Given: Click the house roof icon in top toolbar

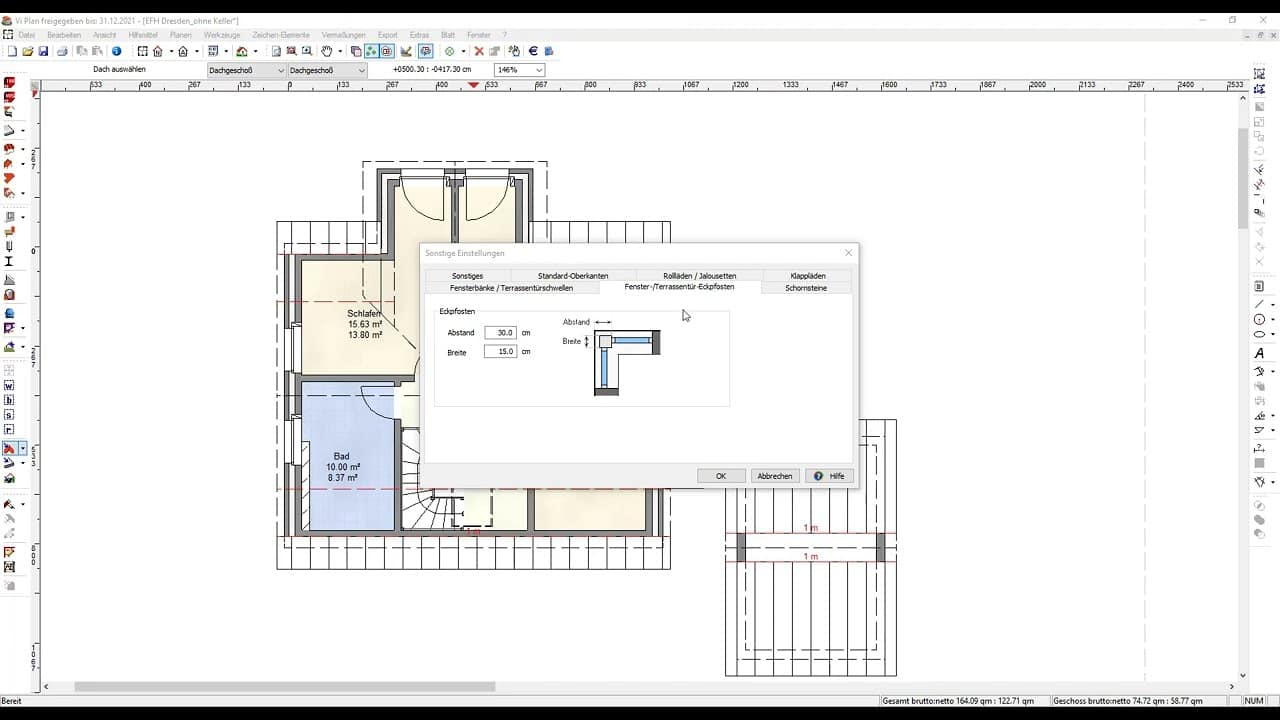Looking at the screenshot, I should 241,51.
